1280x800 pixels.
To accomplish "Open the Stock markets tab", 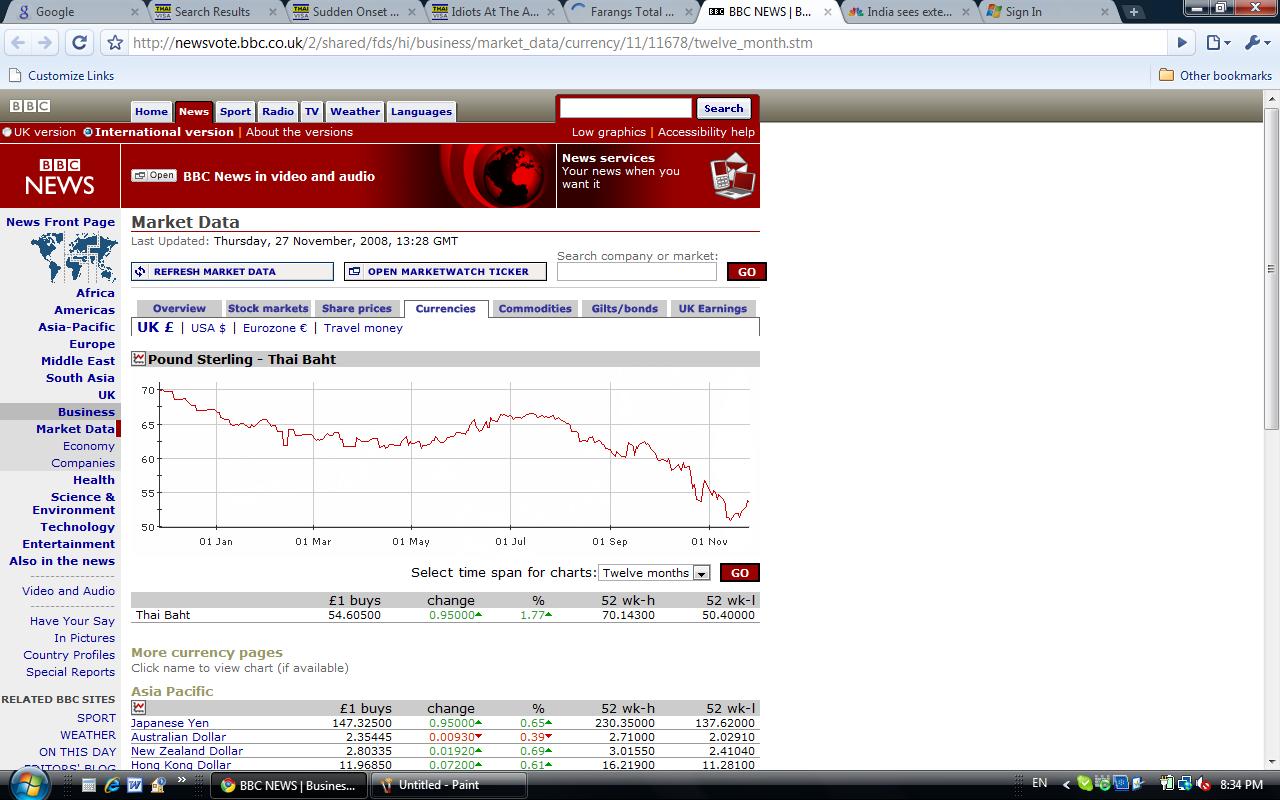I will tap(268, 308).
